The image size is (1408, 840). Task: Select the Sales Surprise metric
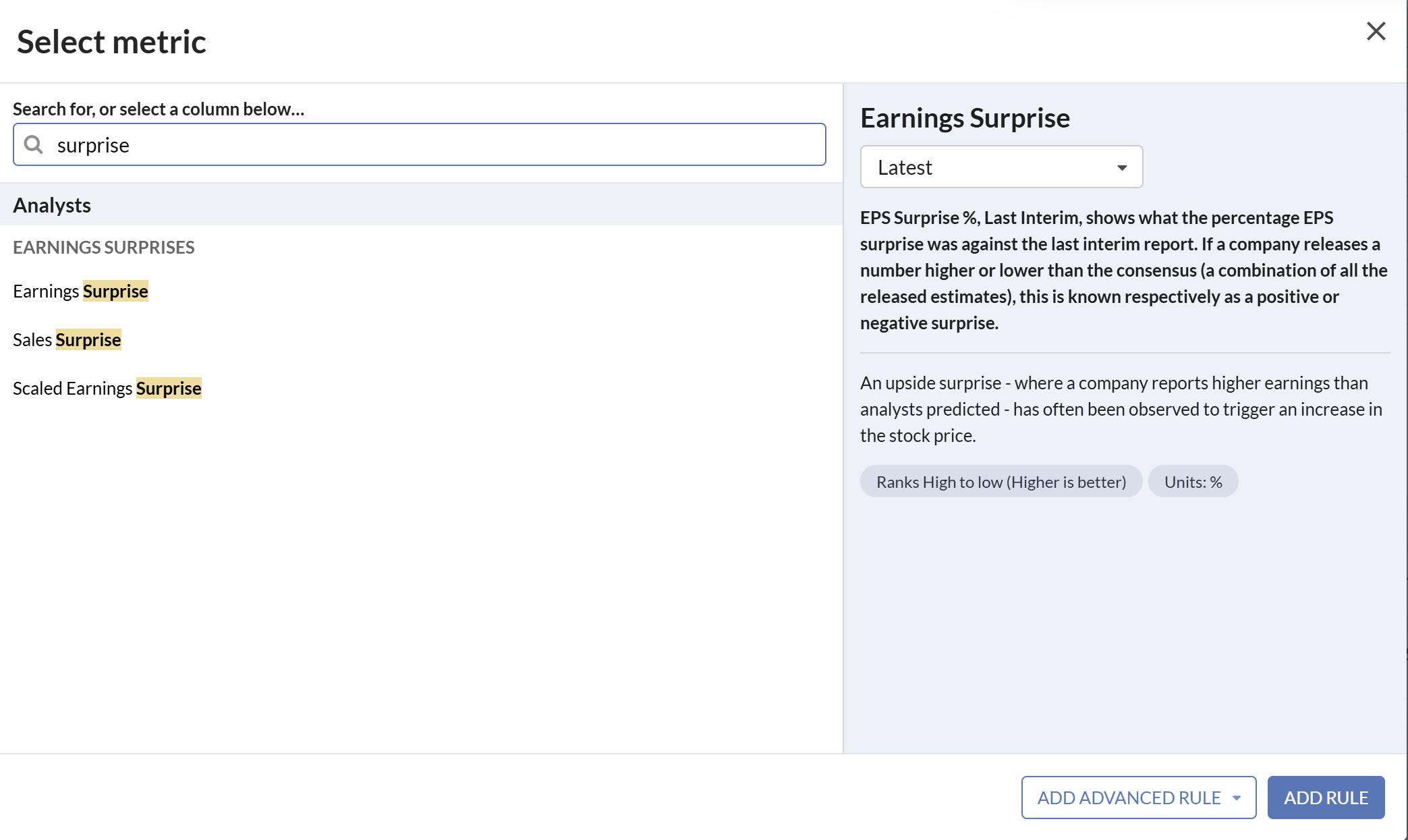67,339
